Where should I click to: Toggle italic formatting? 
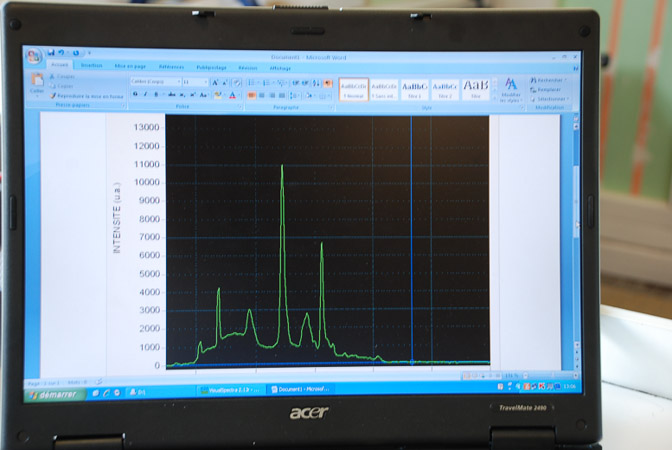(x=146, y=94)
